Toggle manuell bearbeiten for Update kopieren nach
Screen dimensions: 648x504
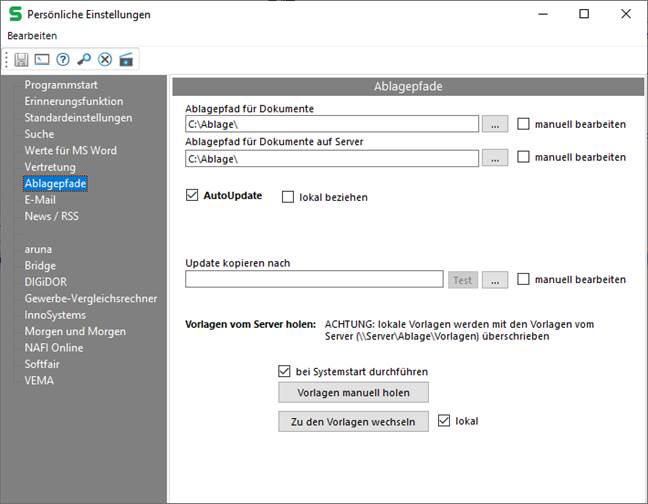[x=523, y=280]
